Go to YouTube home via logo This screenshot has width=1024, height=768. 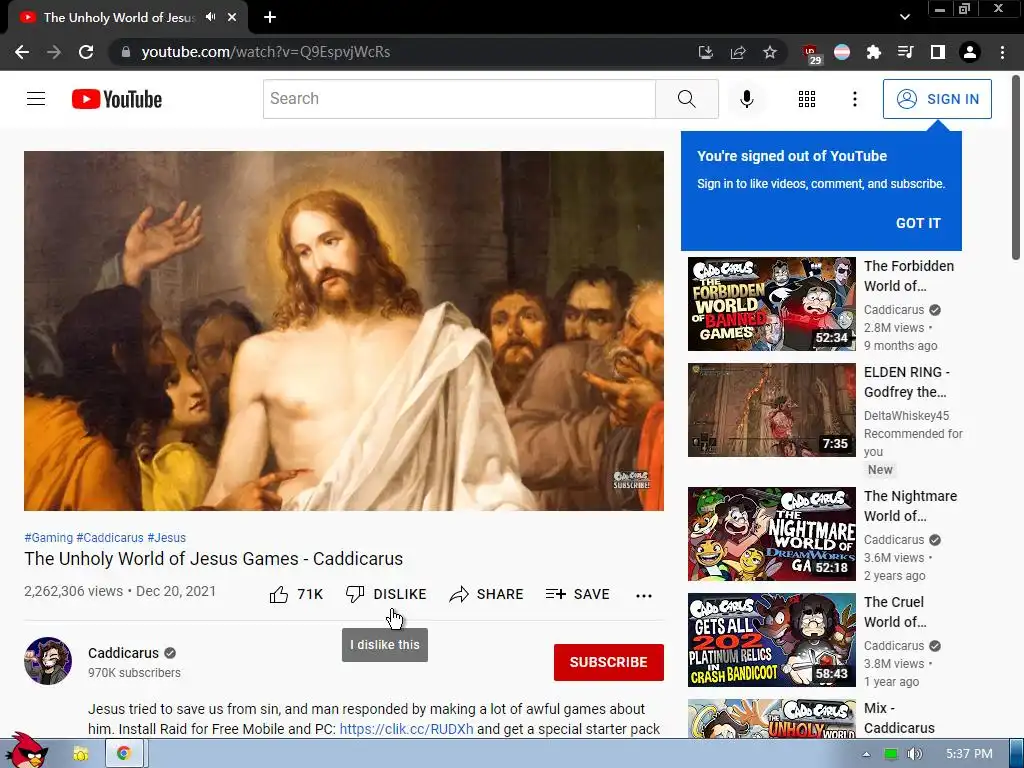pos(117,99)
